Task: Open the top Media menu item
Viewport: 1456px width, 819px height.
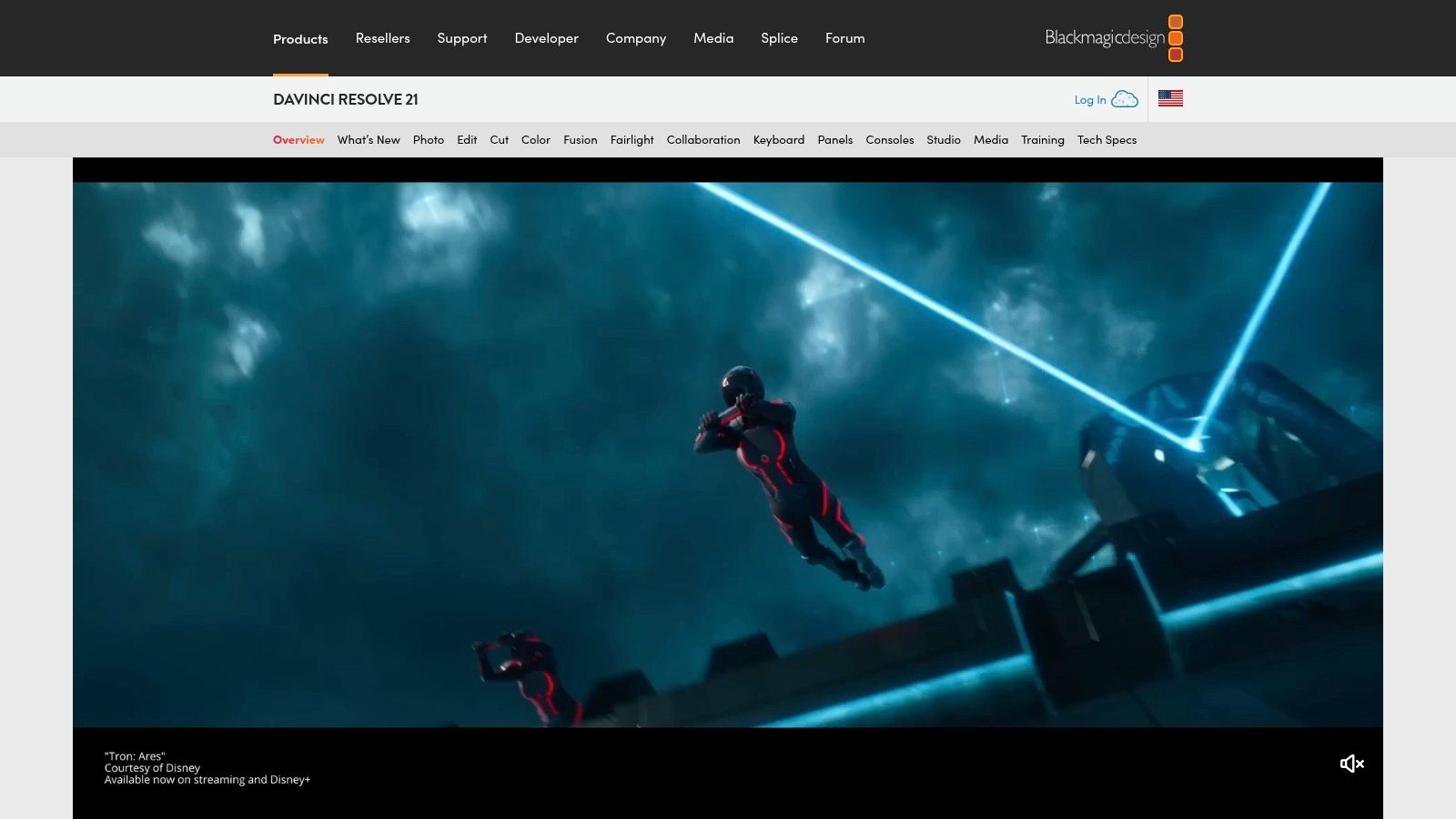Action: coord(713,38)
